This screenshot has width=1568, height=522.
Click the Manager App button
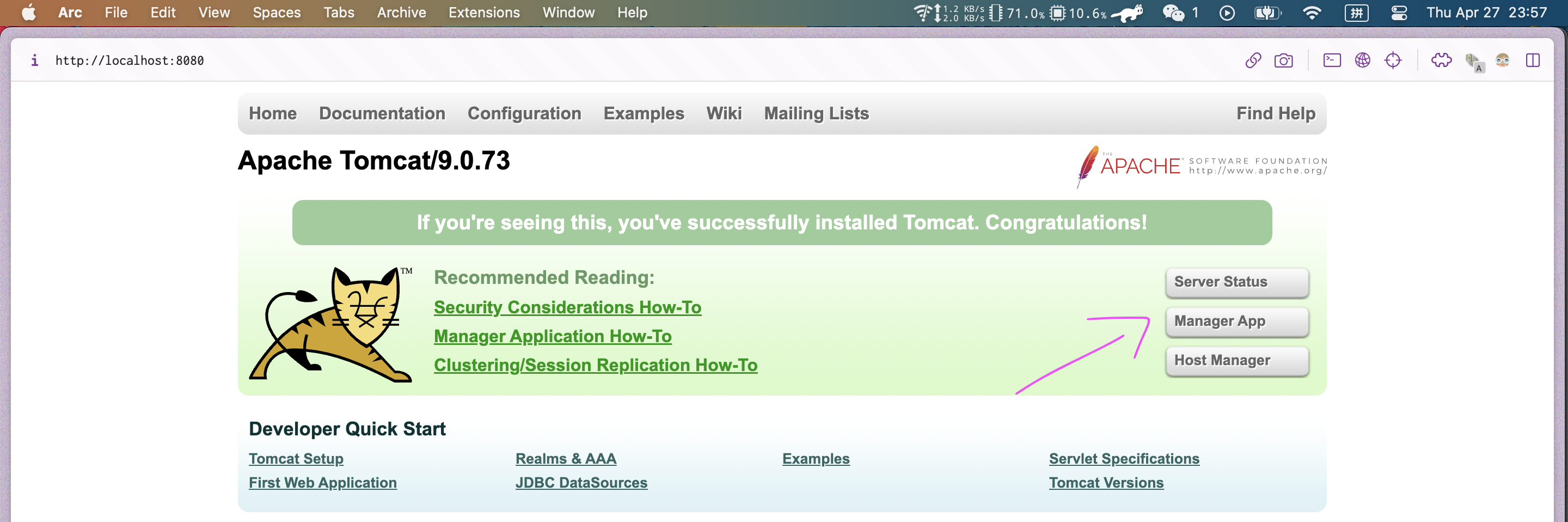[1237, 321]
